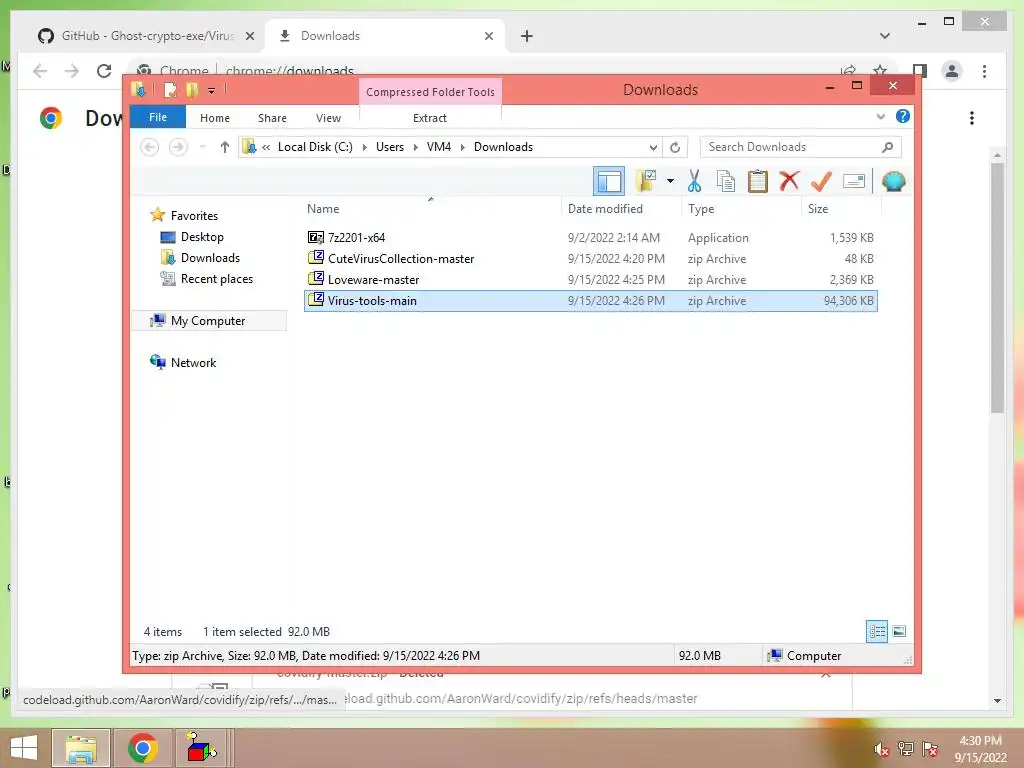Click the Cut scissors icon
This screenshot has width=1024, height=768.
(x=694, y=181)
